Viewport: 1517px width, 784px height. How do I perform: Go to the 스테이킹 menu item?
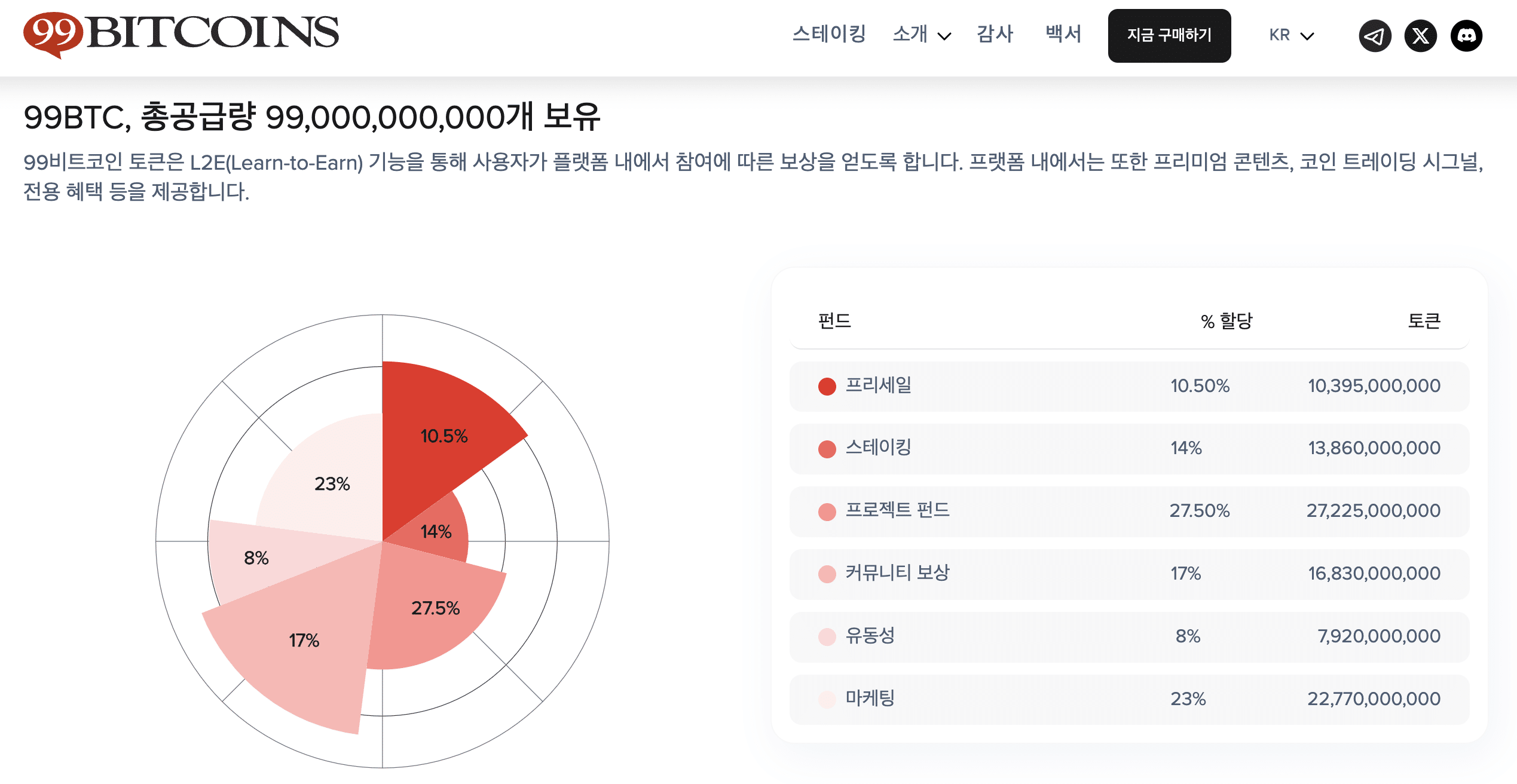tap(829, 34)
